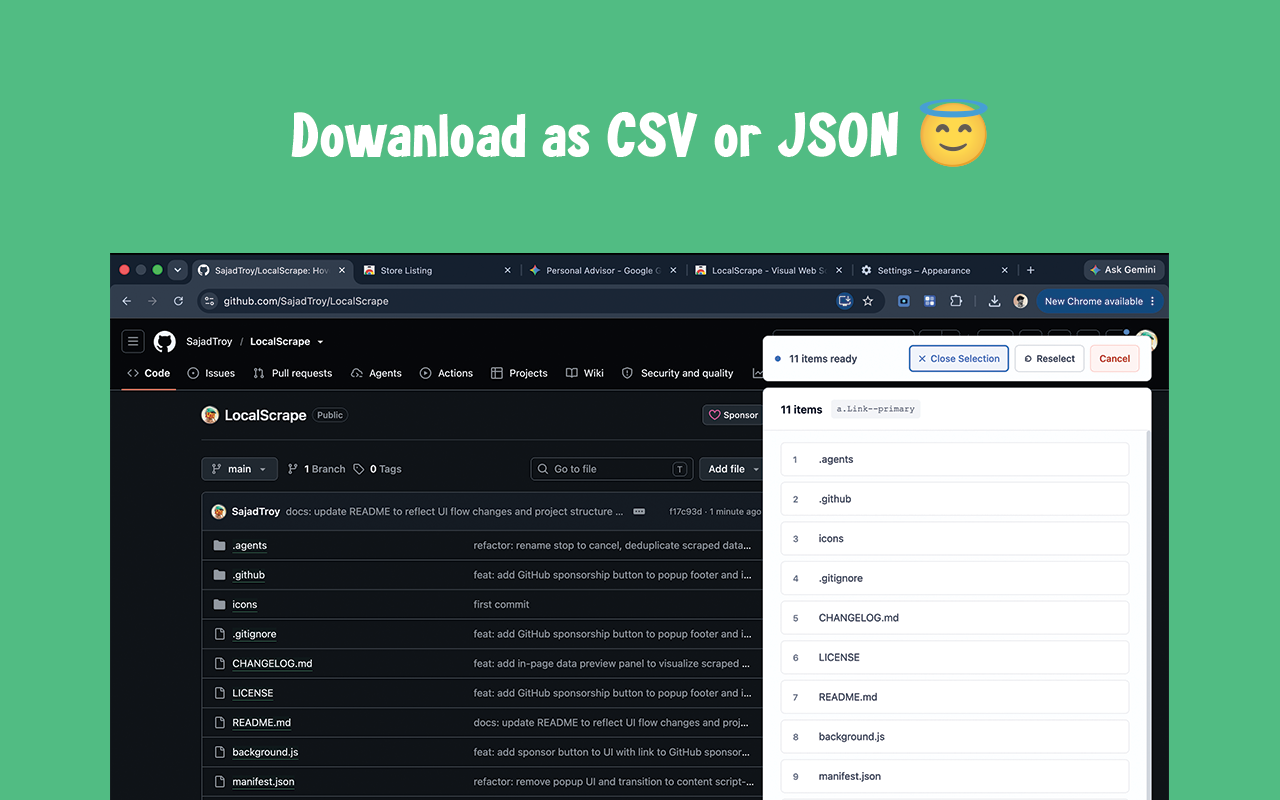1280x800 pixels.
Task: Click the Public badge beside LocalScrape
Action: [330, 415]
